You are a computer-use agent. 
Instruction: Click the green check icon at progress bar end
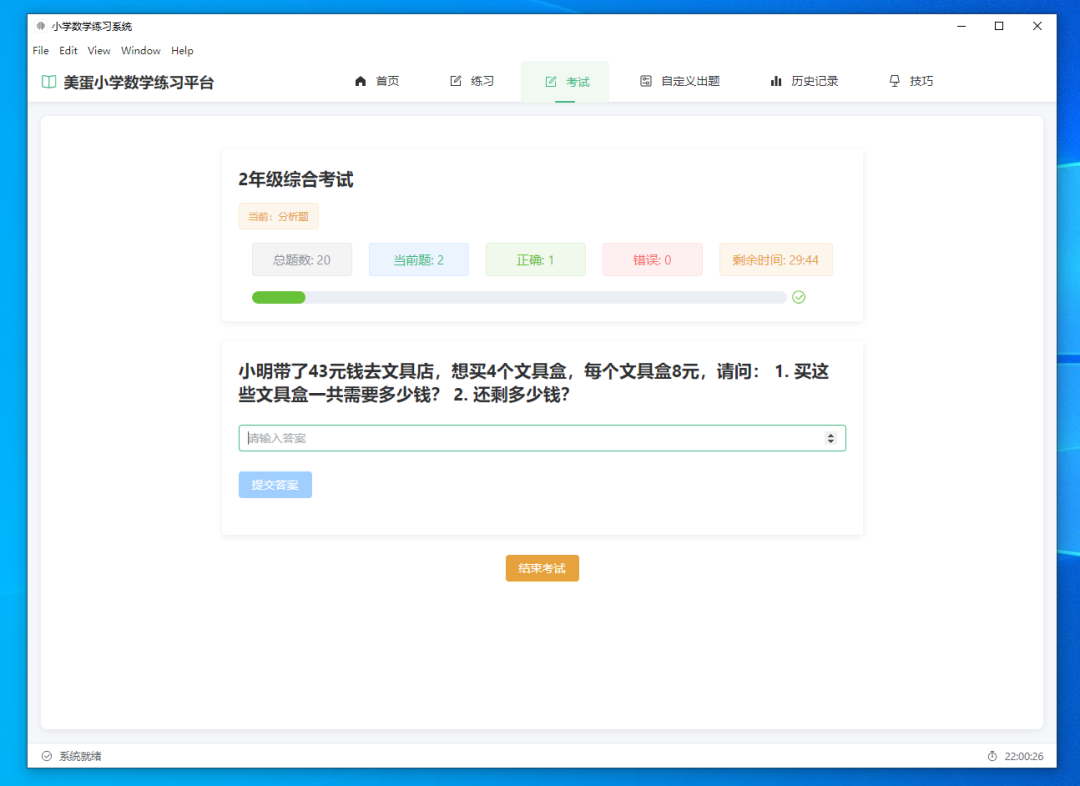(x=798, y=297)
